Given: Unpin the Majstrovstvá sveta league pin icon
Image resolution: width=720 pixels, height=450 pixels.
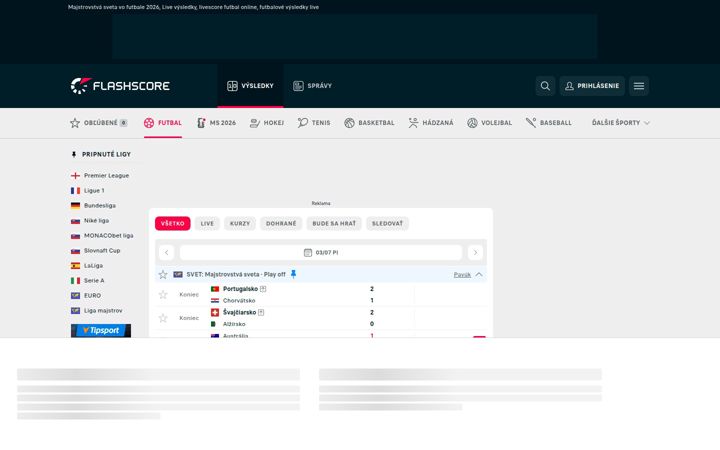Looking at the screenshot, I should coord(293,274).
